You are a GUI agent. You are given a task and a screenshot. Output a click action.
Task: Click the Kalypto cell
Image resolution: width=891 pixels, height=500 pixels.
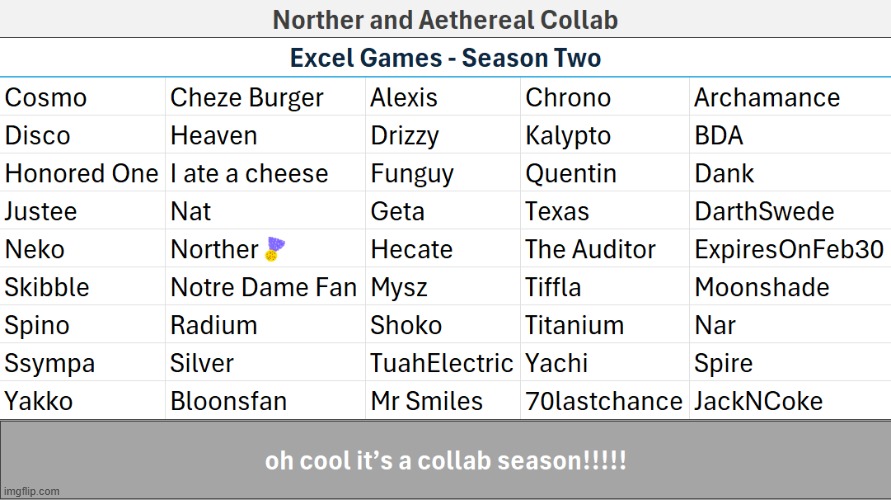click(605, 135)
